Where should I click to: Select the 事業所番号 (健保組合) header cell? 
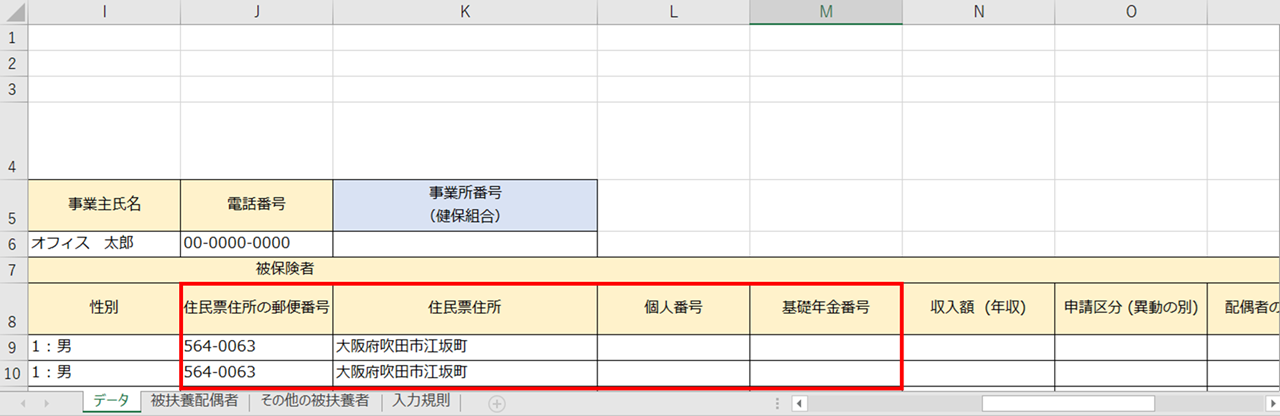[465, 204]
